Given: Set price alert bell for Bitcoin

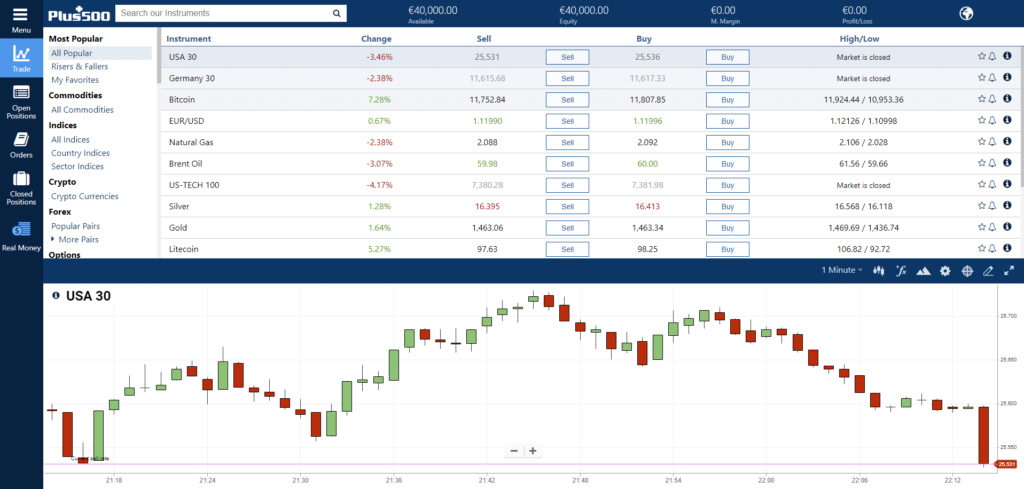Looking at the screenshot, I should click(x=992, y=99).
